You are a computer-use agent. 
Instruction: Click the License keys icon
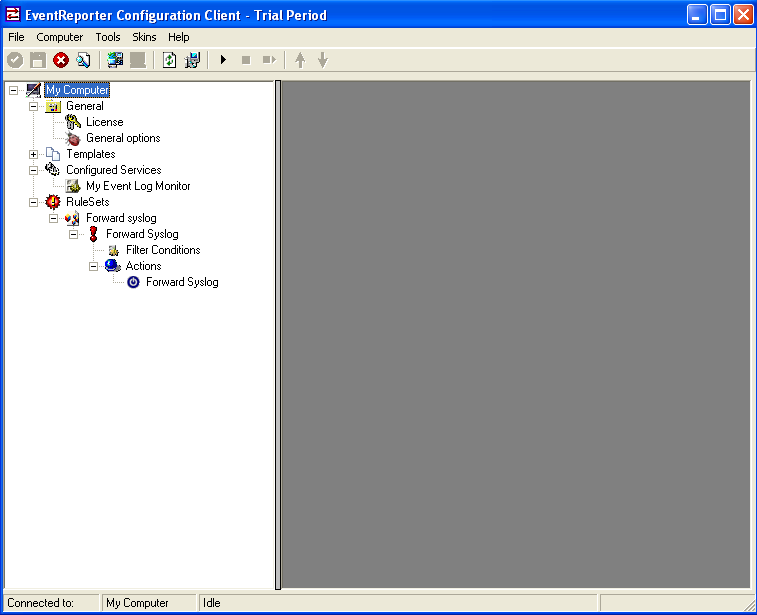73,122
